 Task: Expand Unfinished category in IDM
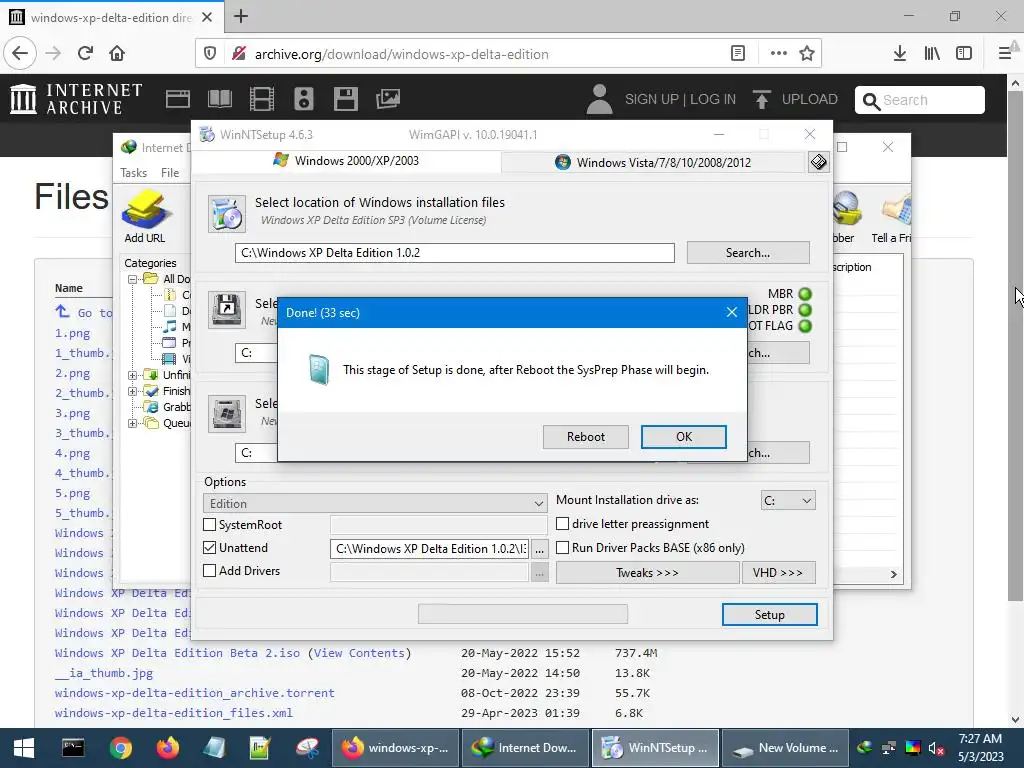coord(133,375)
